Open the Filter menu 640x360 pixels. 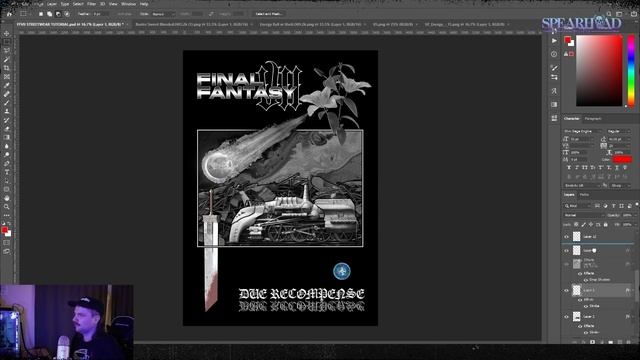[x=91, y=4]
